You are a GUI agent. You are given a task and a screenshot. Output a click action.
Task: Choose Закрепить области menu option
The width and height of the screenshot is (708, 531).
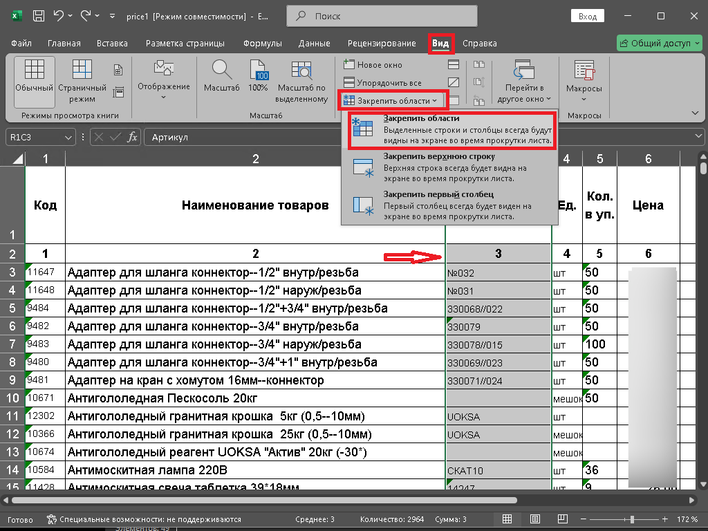[452, 130]
